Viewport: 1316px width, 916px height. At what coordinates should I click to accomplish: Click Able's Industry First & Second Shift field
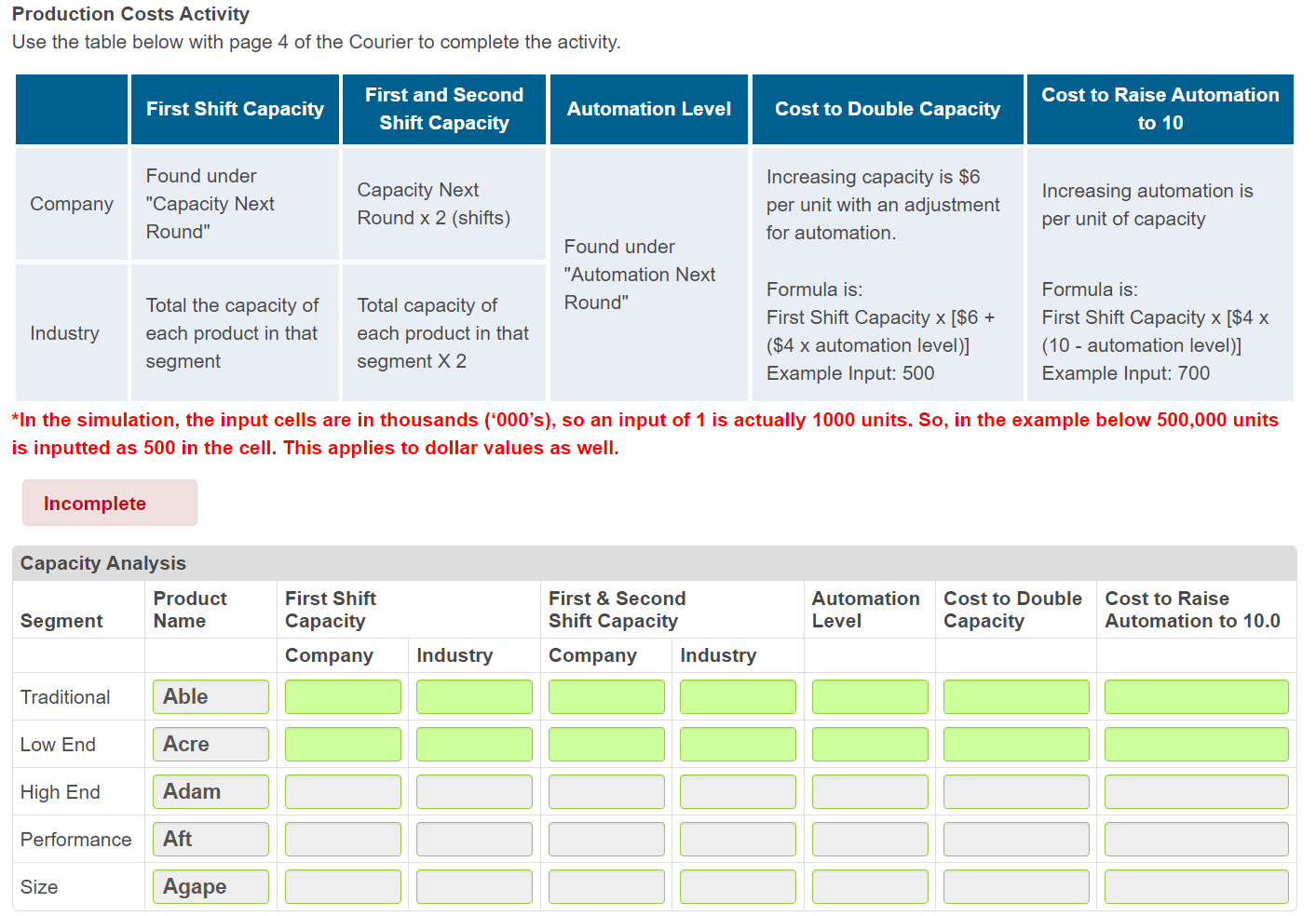738,696
